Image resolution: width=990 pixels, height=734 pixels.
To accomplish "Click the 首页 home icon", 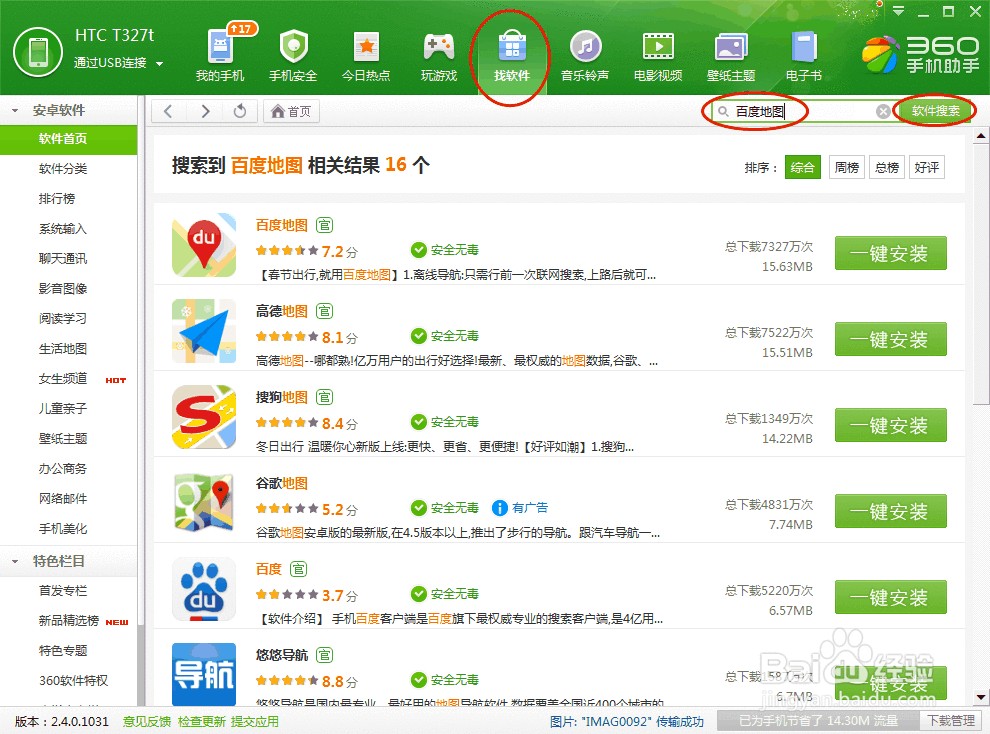I will coord(289,112).
